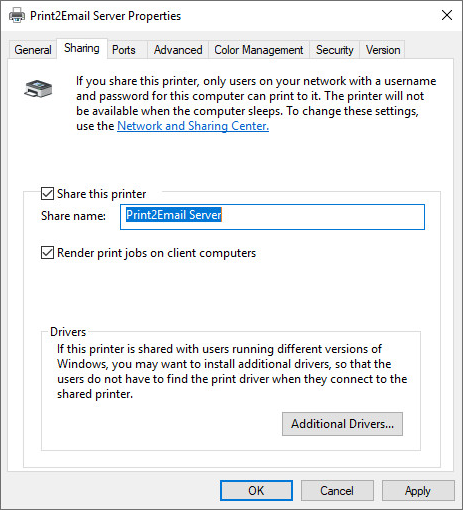Click the Drivers group description text
The image size is (463, 510).
(232, 371)
